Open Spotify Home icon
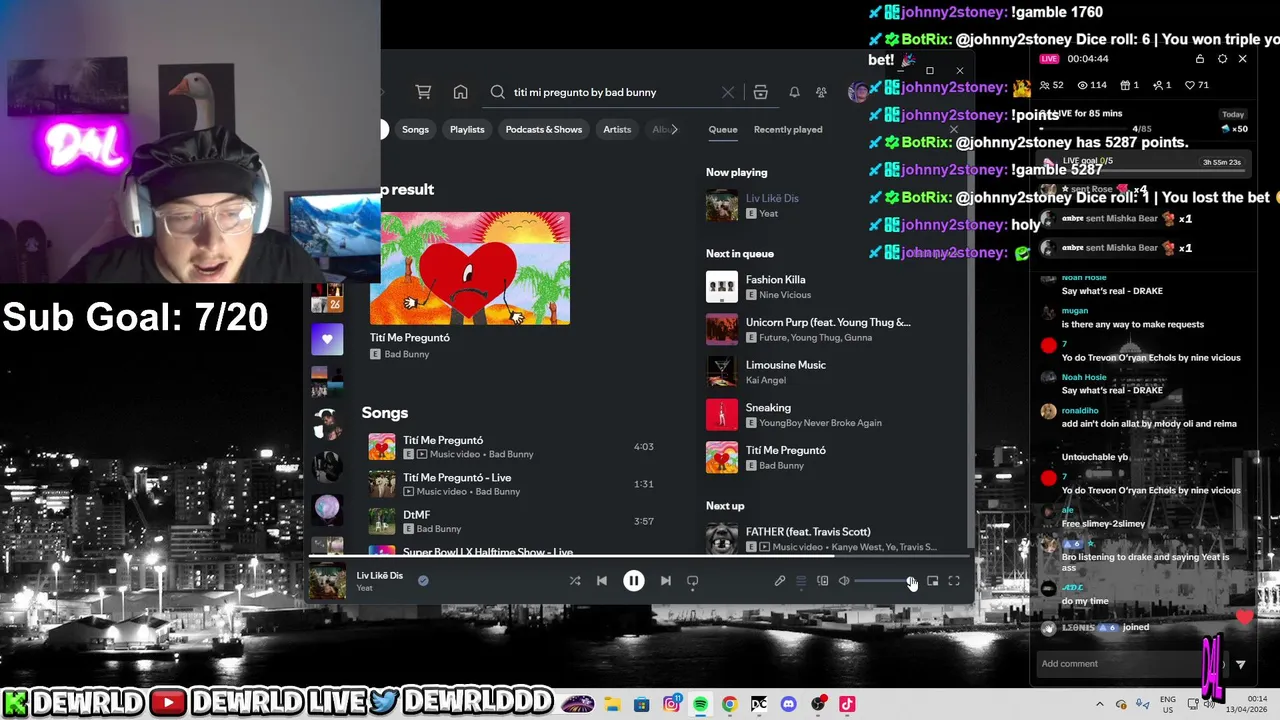Image resolution: width=1280 pixels, height=720 pixels. tap(460, 92)
